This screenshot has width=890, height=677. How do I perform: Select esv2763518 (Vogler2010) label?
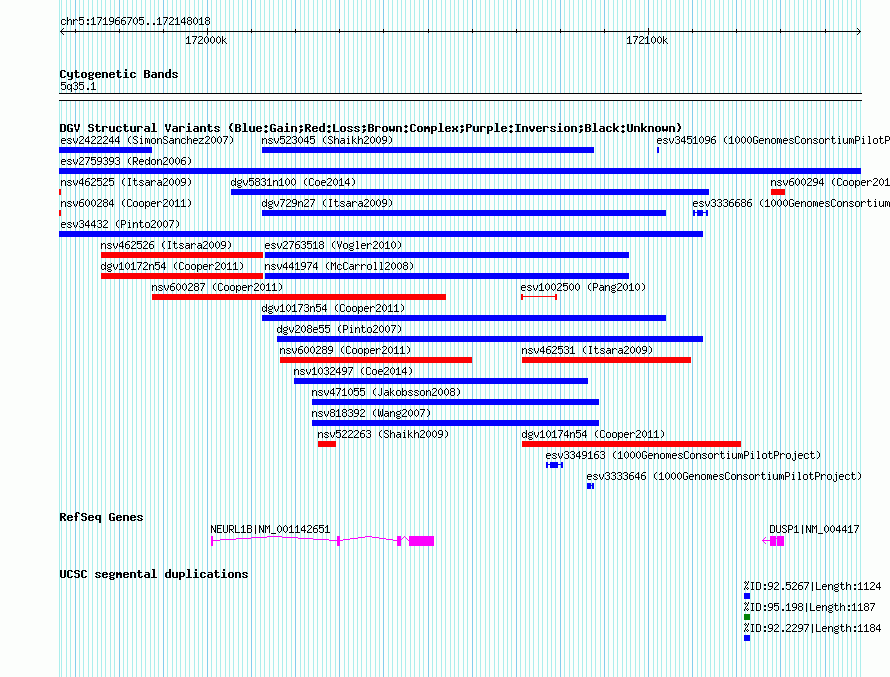point(333,245)
